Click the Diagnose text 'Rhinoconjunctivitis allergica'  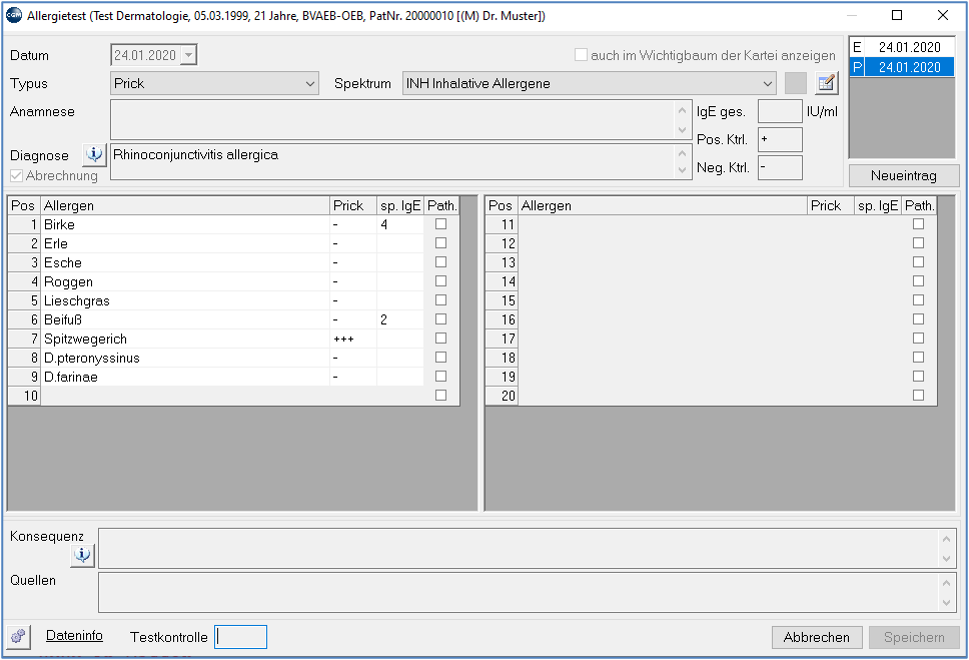tap(195, 154)
